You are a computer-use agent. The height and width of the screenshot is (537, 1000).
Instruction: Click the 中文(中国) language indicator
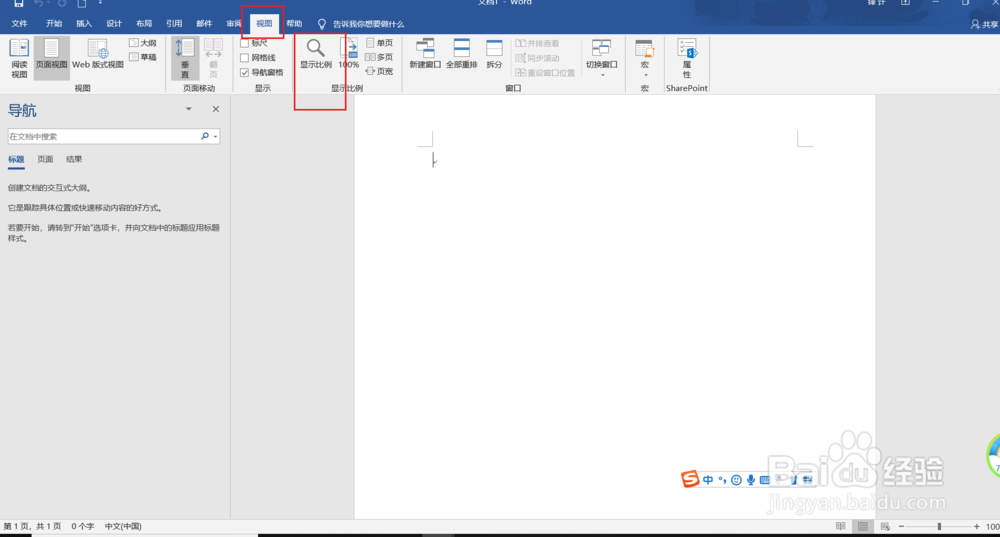click(x=123, y=526)
